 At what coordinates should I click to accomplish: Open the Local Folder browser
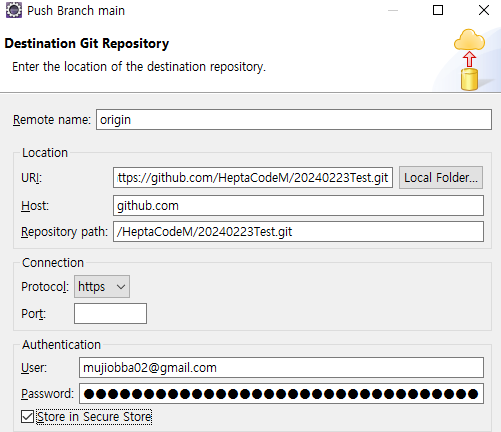click(x=441, y=178)
